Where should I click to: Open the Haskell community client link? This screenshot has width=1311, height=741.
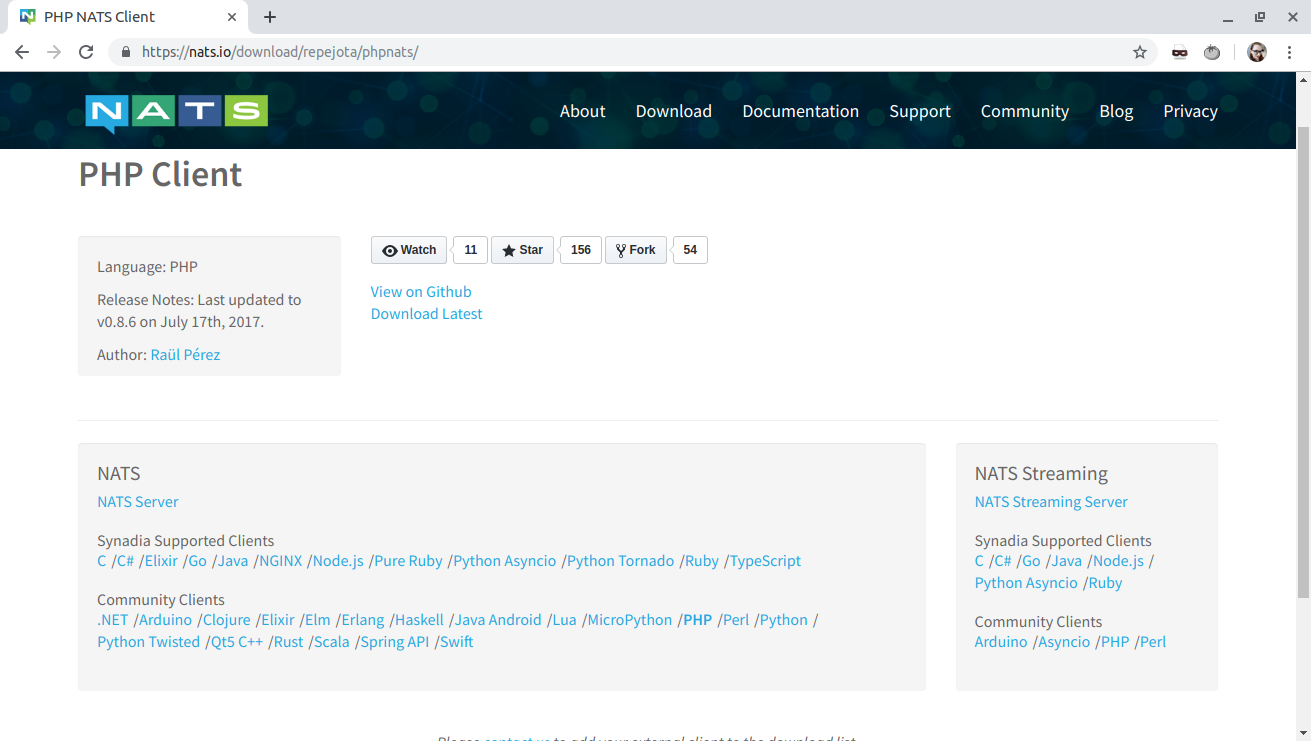coord(419,620)
